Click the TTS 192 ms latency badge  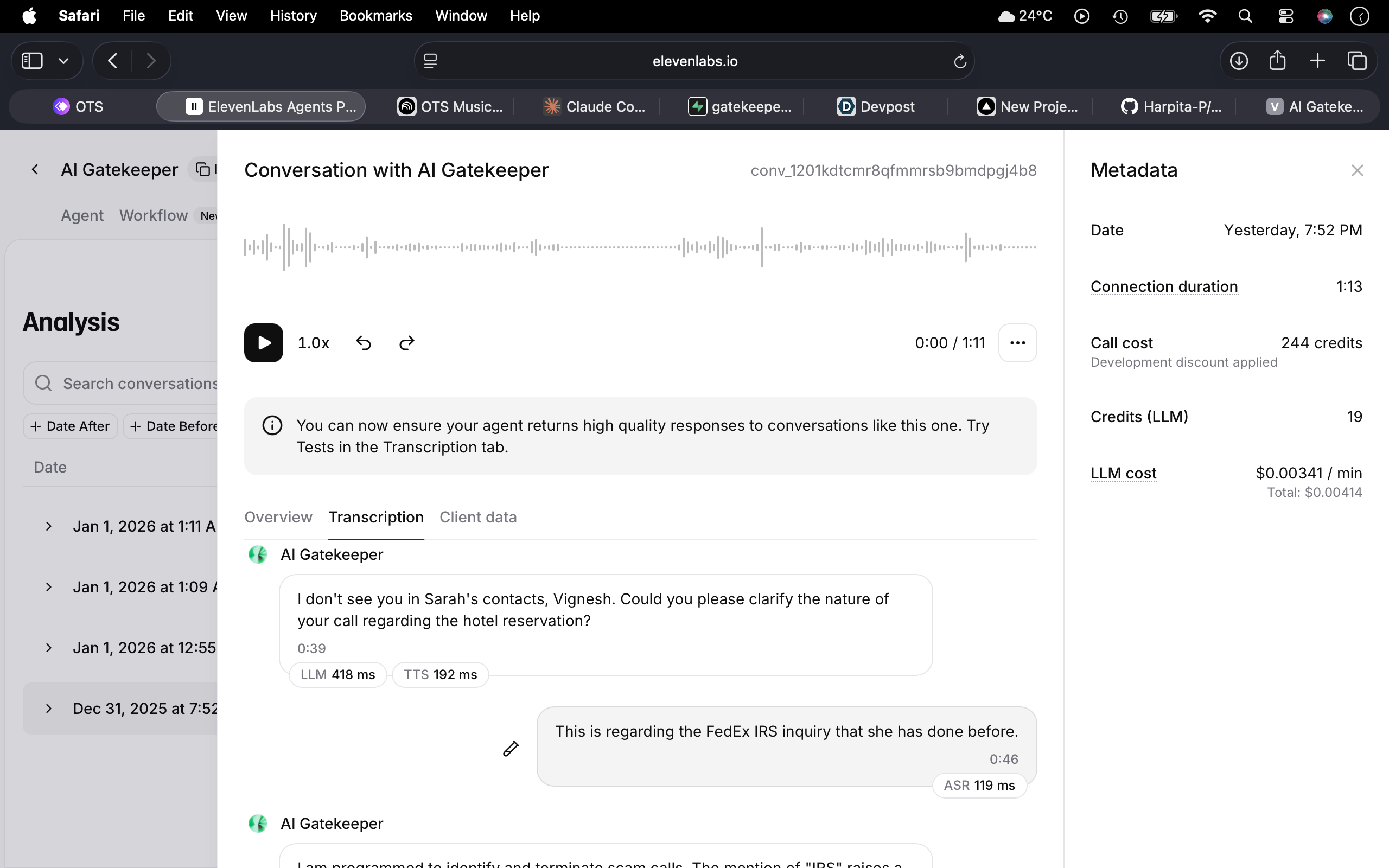[x=440, y=674]
